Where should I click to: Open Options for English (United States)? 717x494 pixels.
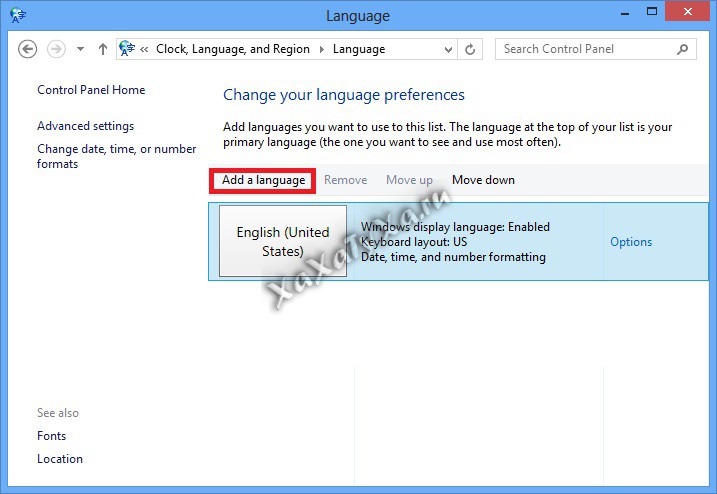[631, 242]
